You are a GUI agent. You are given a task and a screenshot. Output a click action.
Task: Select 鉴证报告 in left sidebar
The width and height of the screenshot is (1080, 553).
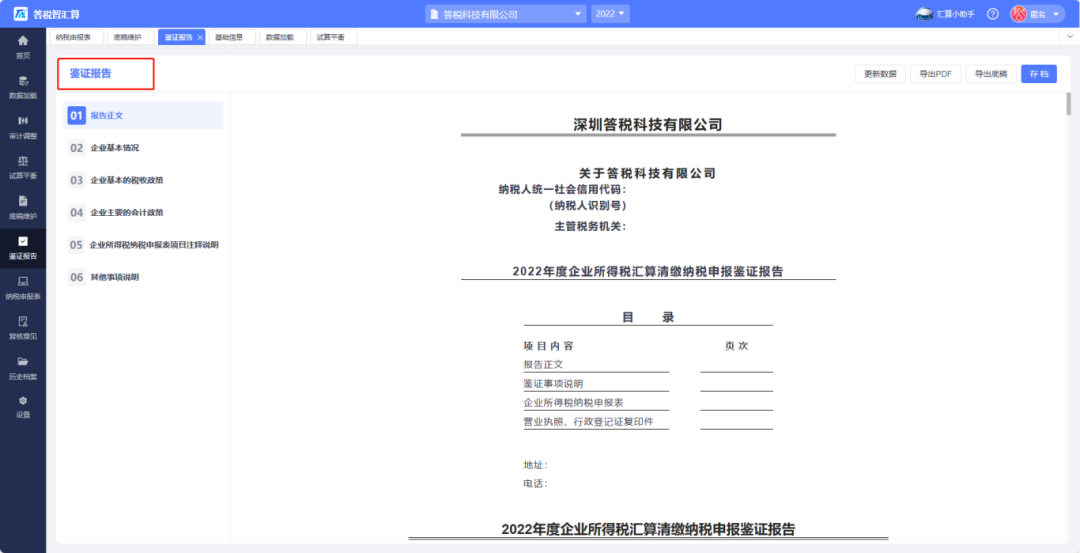coord(23,247)
